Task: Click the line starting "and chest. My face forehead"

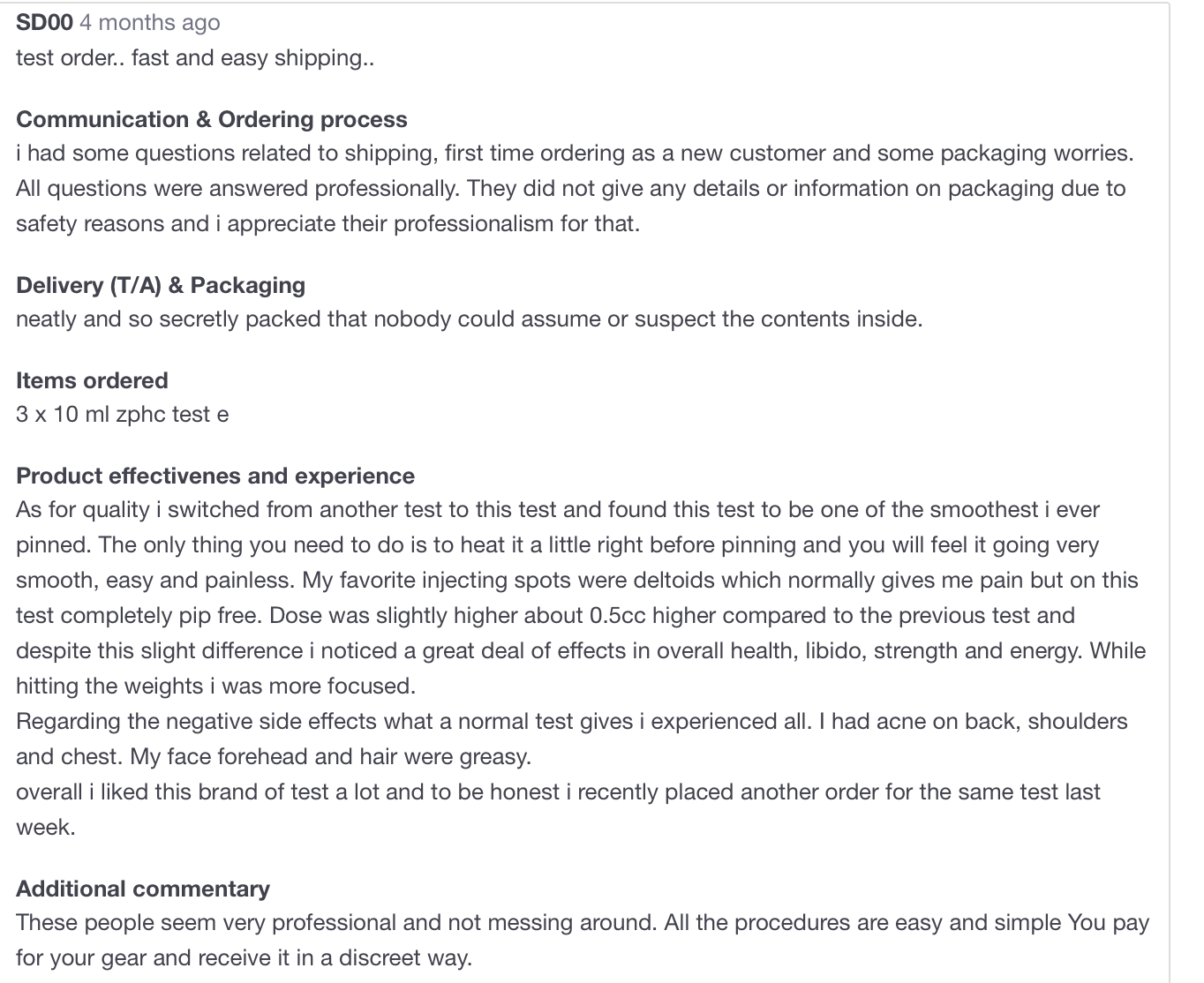Action: pos(274,757)
